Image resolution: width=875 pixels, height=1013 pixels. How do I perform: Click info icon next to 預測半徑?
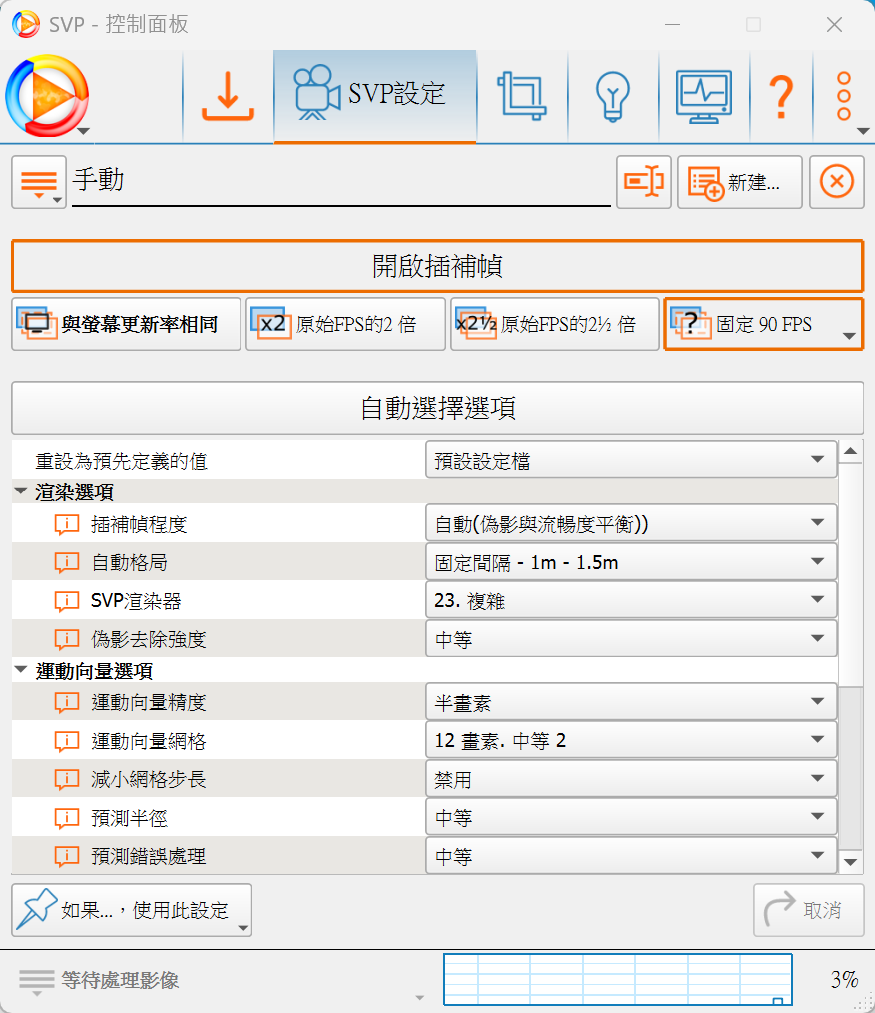pos(67,818)
